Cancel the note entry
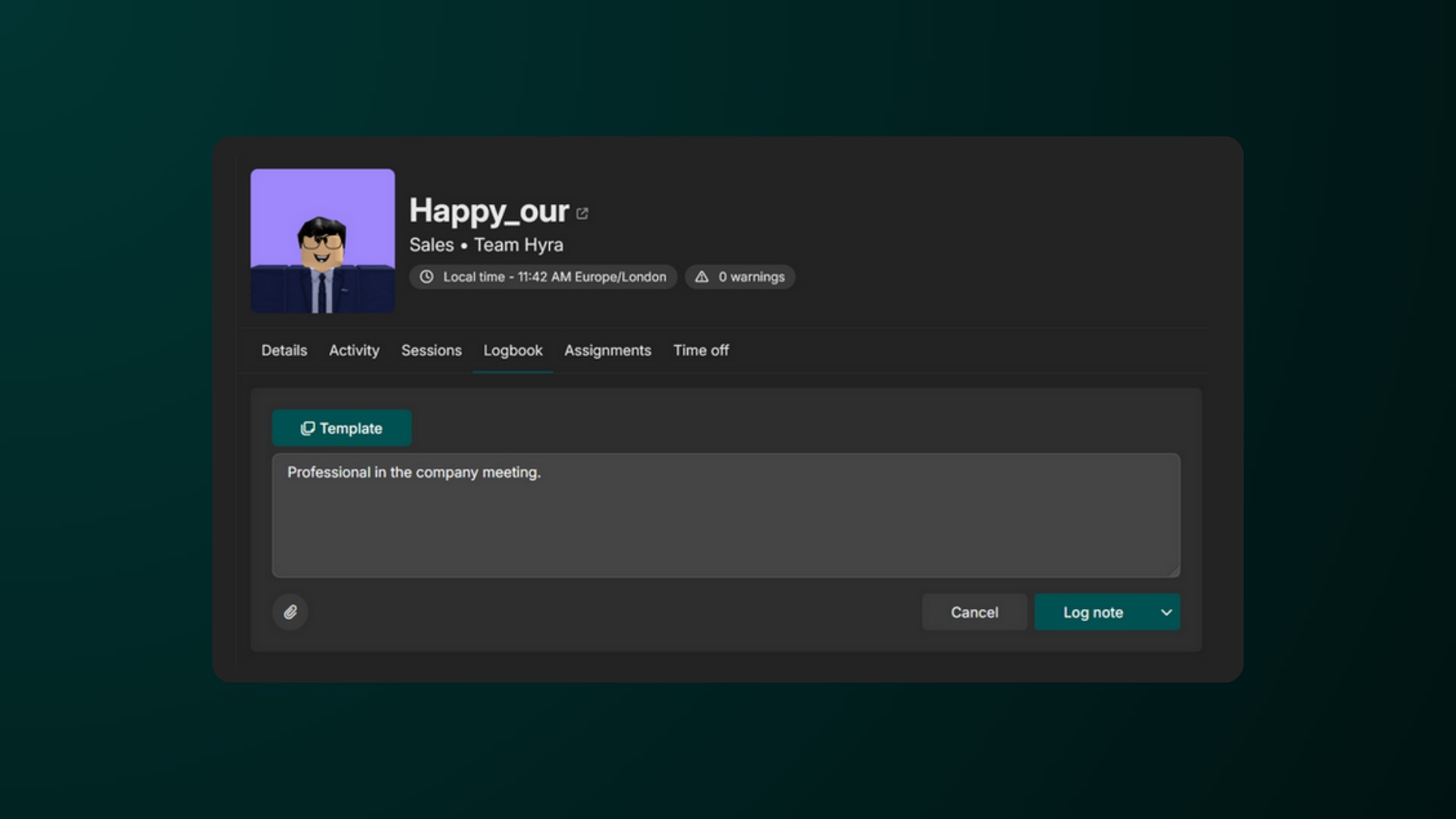 pyautogui.click(x=974, y=612)
